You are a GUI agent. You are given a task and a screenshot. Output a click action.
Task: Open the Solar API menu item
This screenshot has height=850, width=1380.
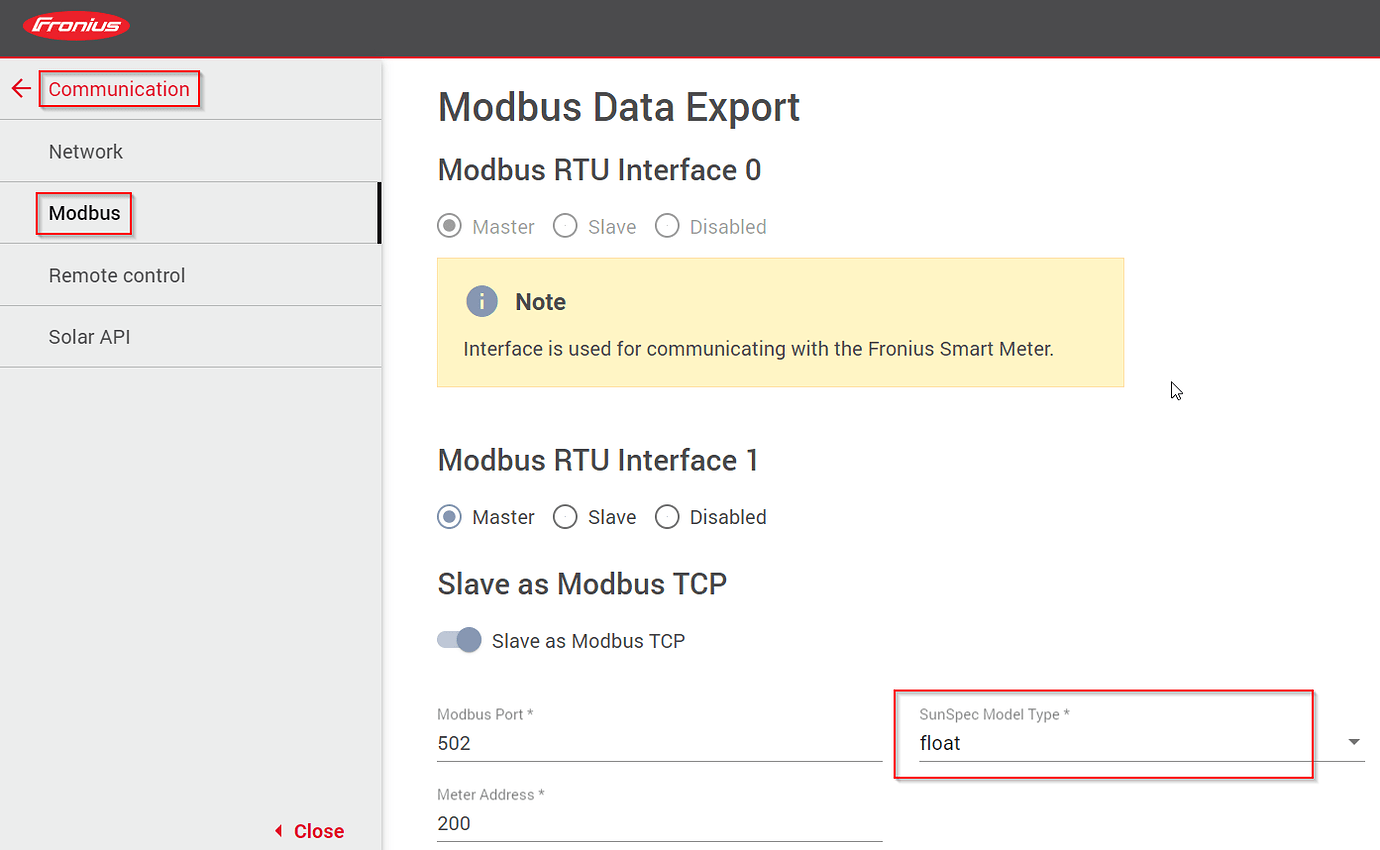tap(190, 337)
